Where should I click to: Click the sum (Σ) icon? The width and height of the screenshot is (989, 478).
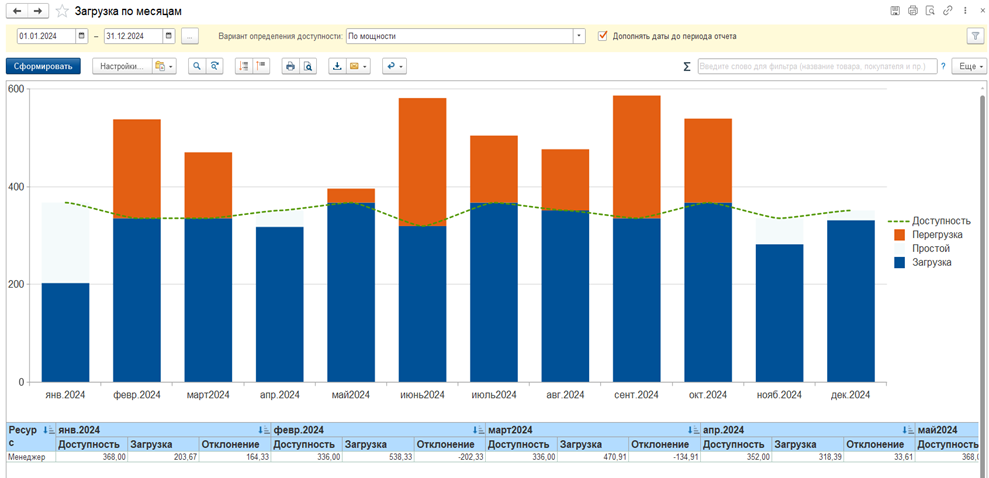tap(686, 67)
